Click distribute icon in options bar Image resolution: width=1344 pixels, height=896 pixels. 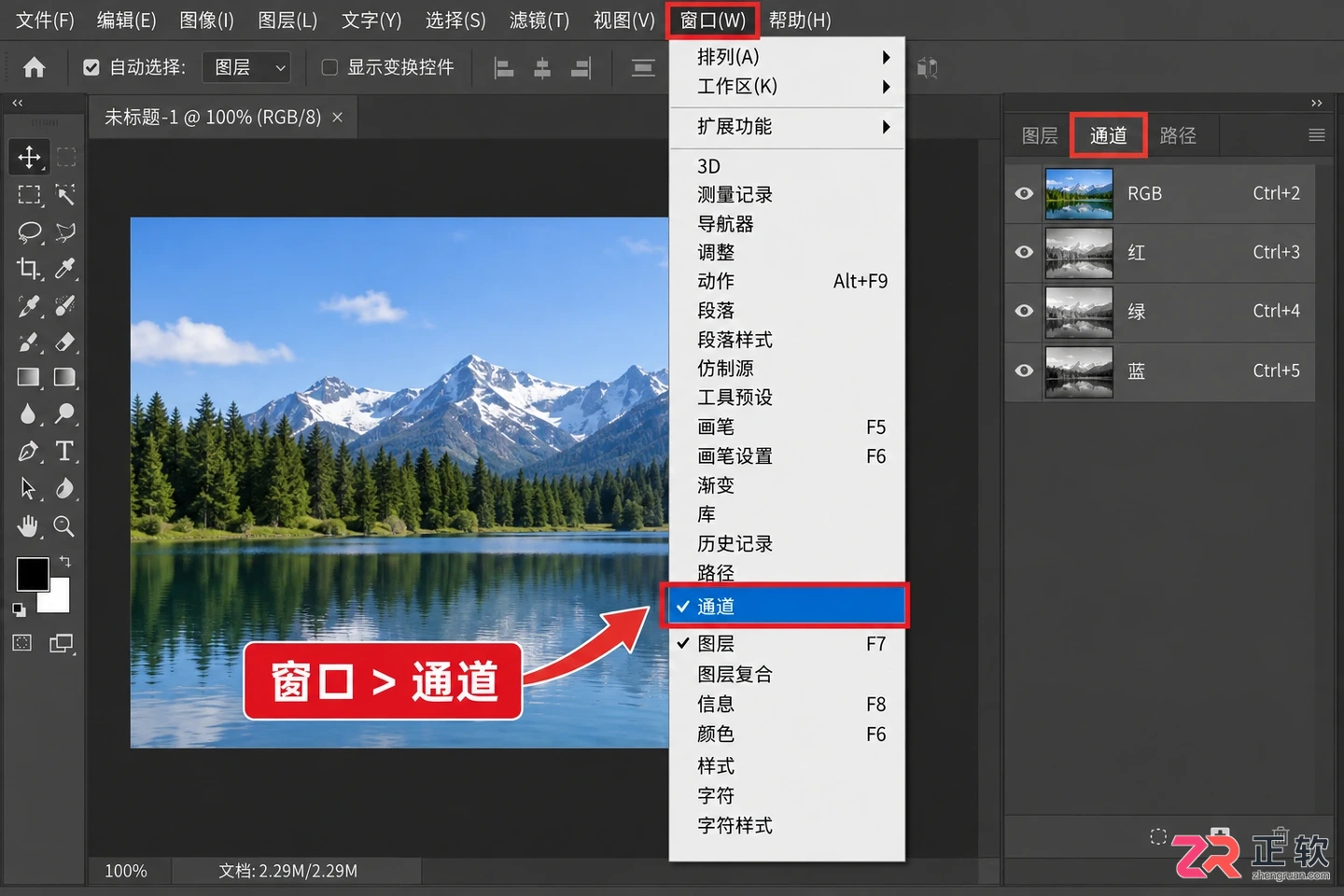(x=643, y=67)
